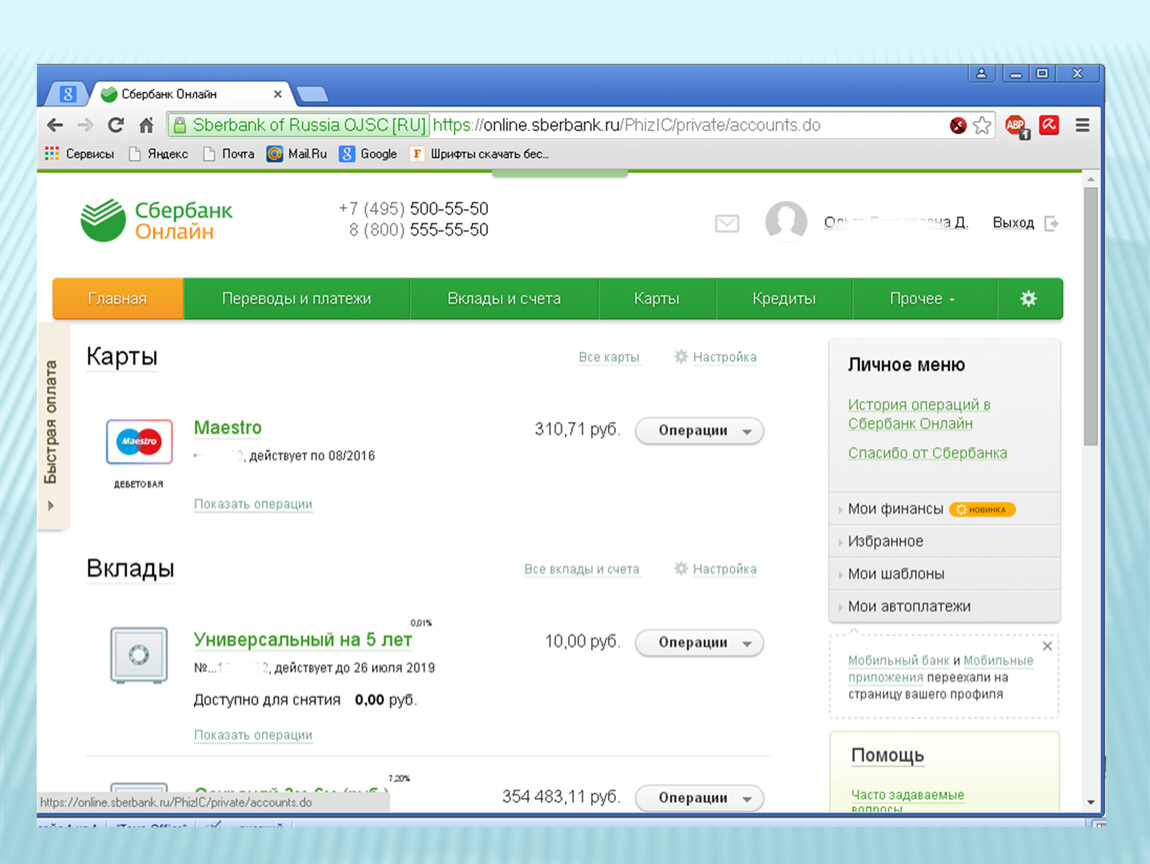
Task: Open the Сервисы apps grid bookmark
Action: click(x=79, y=154)
